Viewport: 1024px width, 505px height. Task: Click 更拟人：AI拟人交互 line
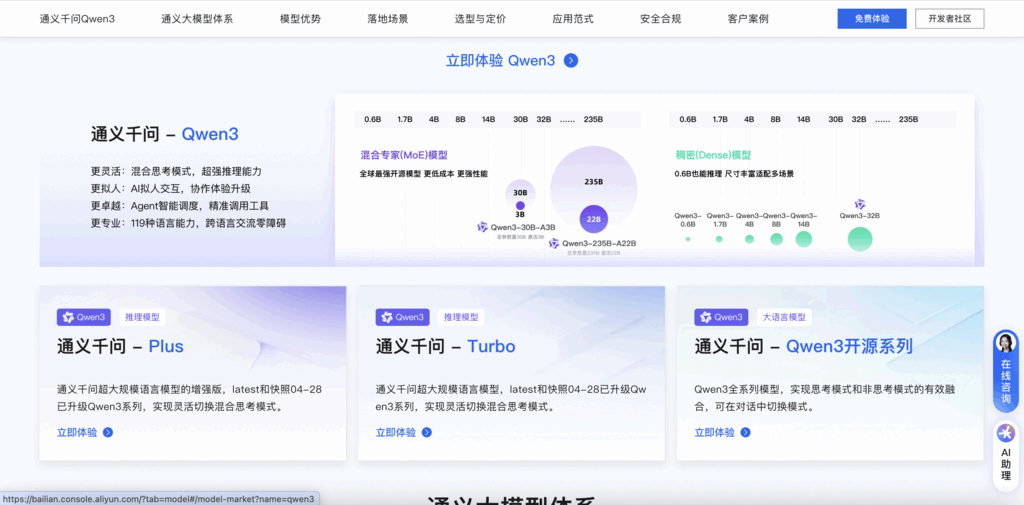click(x=170, y=189)
